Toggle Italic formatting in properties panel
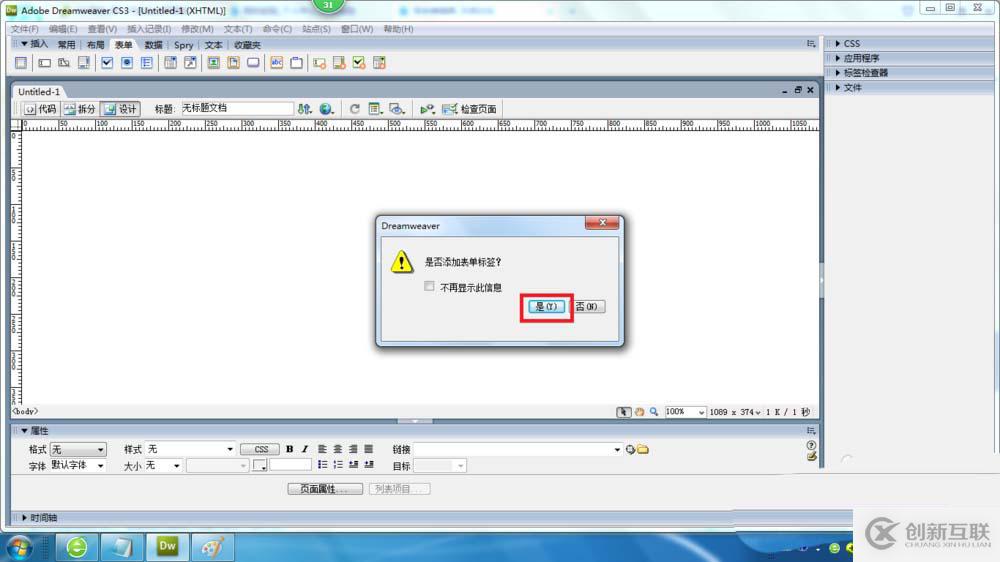 click(305, 449)
